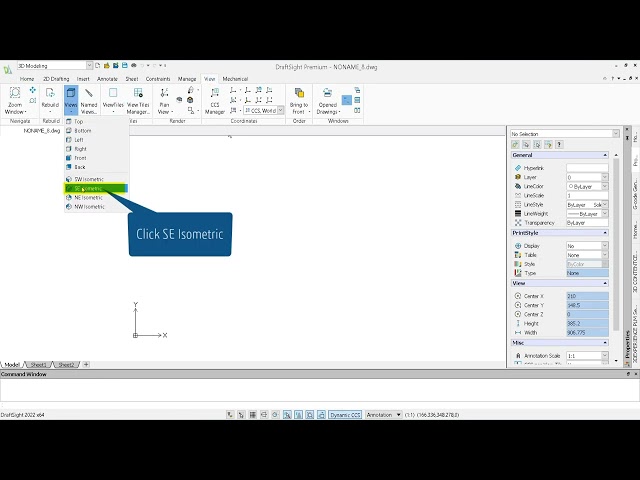Click the Views cube button
This screenshot has width=640, height=480.
click(71, 100)
